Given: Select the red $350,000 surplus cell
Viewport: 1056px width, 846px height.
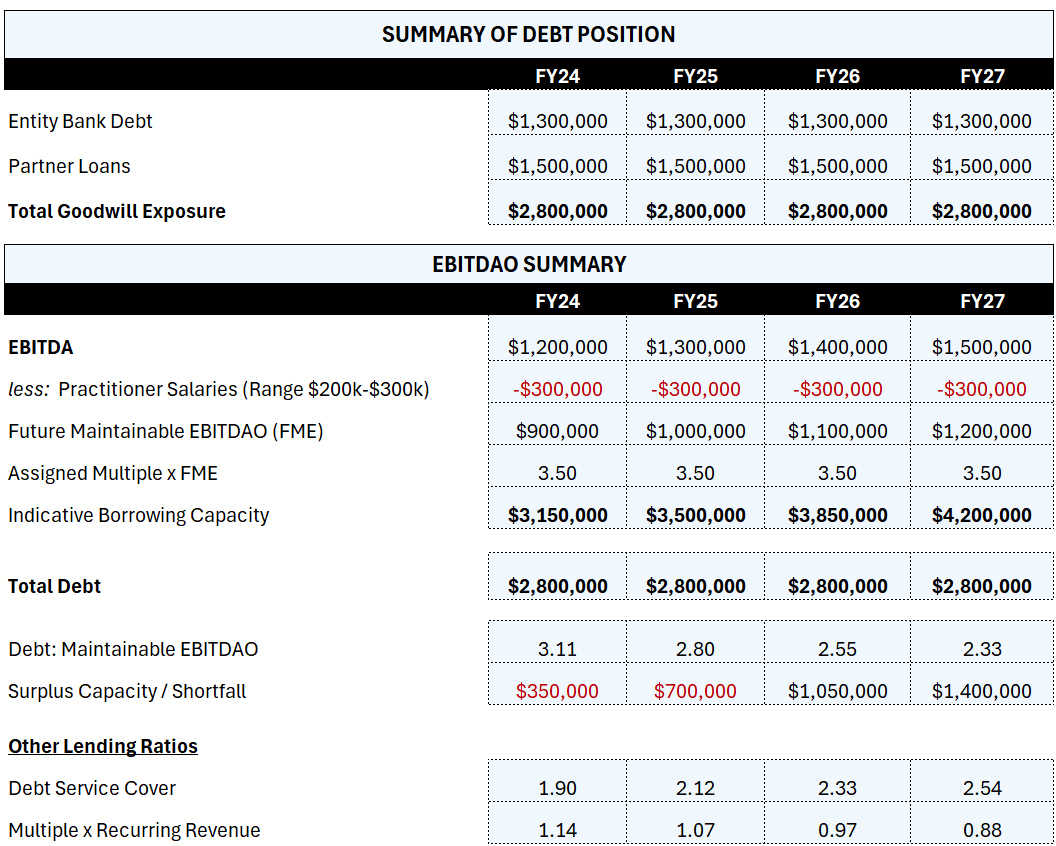Looking at the screenshot, I should click(x=557, y=691).
